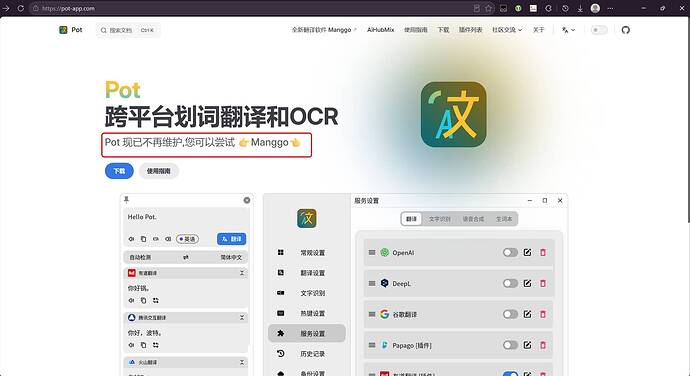
Task: Open browser downloads icon
Action: [580, 8]
